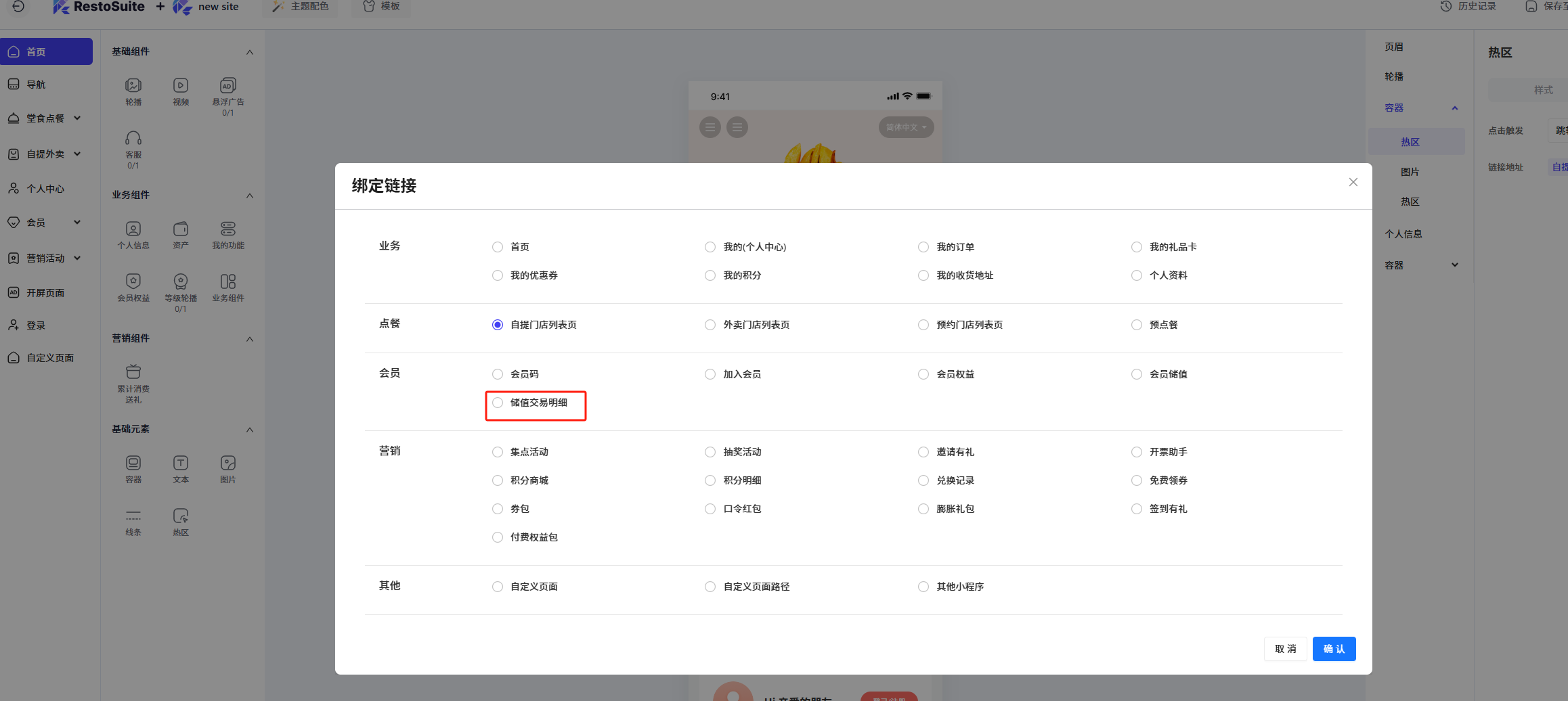This screenshot has height=701, width=1568.
Task: Expand the 营销活动 sidebar menu
Action: point(77,258)
